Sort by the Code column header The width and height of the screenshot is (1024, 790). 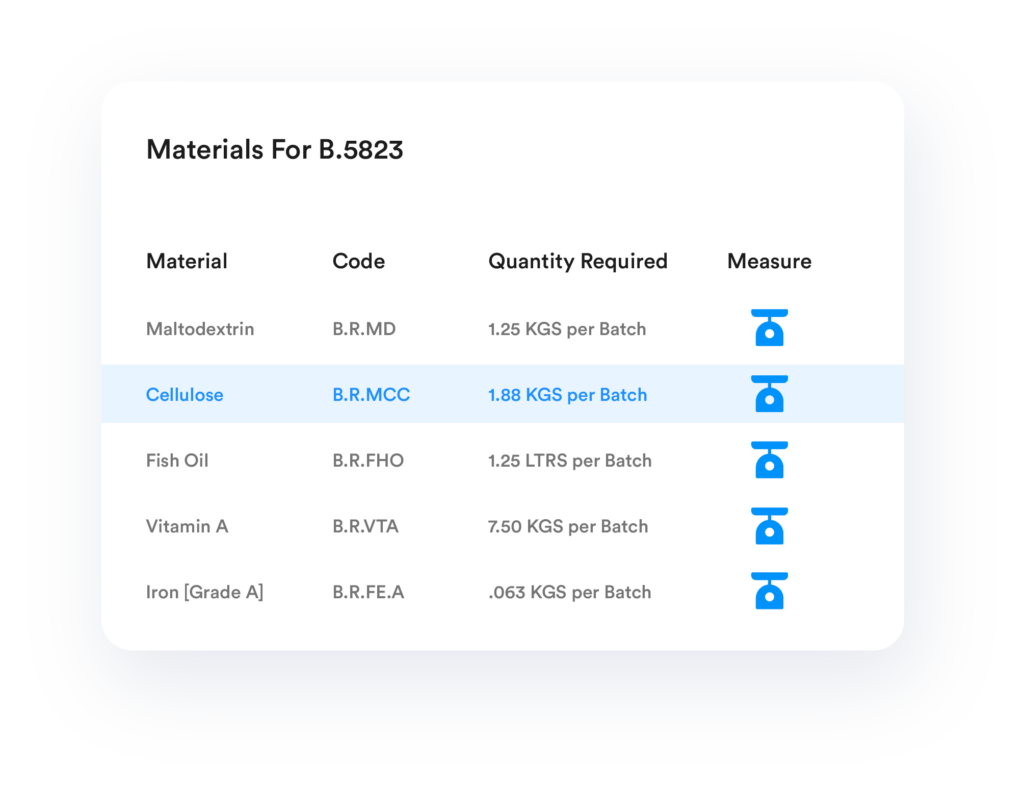[x=358, y=261]
